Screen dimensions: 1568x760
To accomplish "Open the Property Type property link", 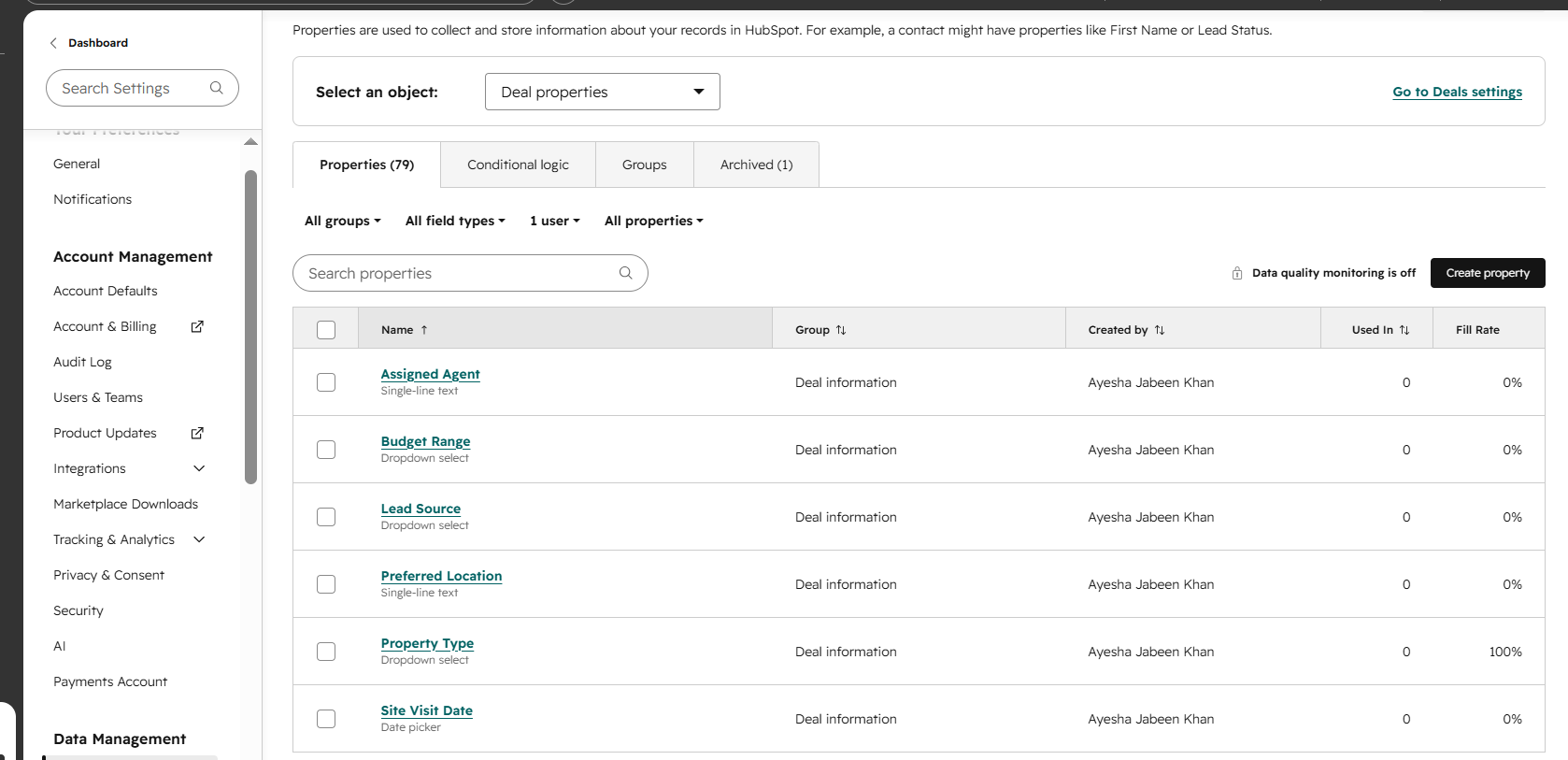I will click(x=427, y=643).
